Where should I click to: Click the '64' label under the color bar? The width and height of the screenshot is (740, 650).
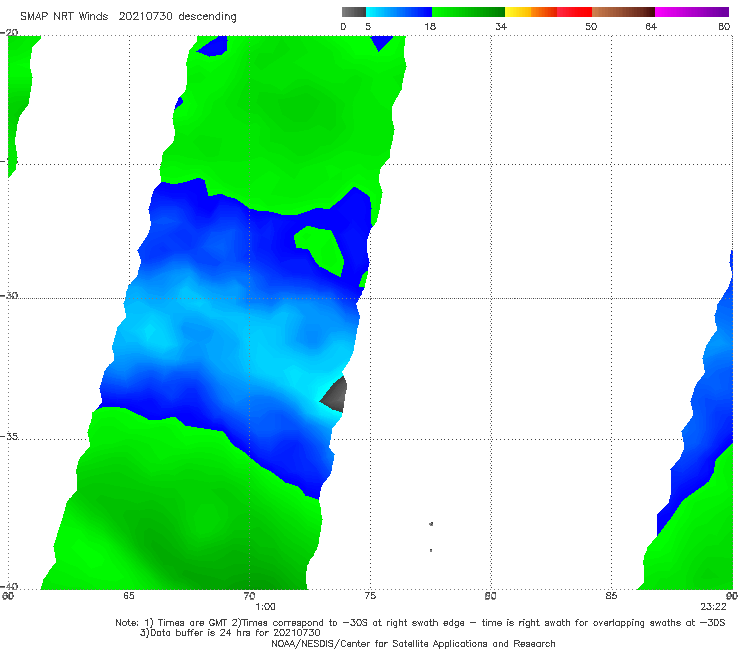point(651,26)
